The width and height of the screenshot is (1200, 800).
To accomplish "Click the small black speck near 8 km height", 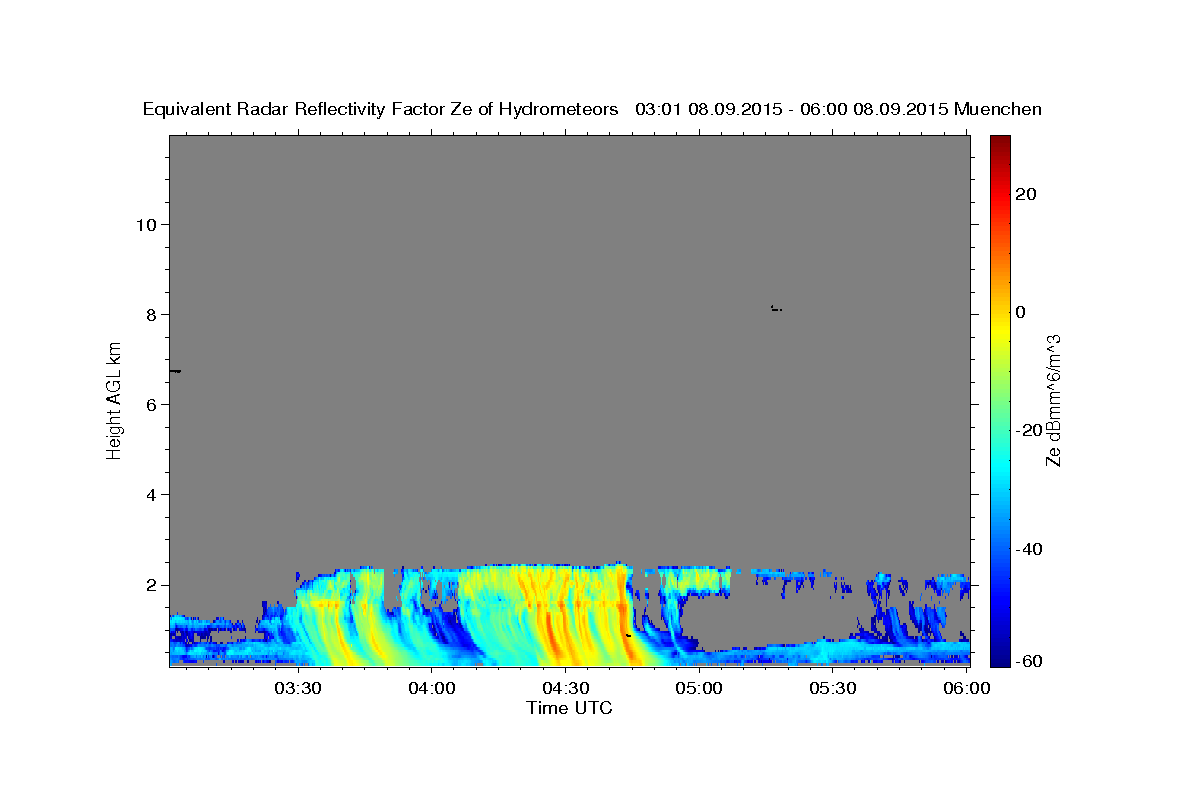I will tap(776, 308).
